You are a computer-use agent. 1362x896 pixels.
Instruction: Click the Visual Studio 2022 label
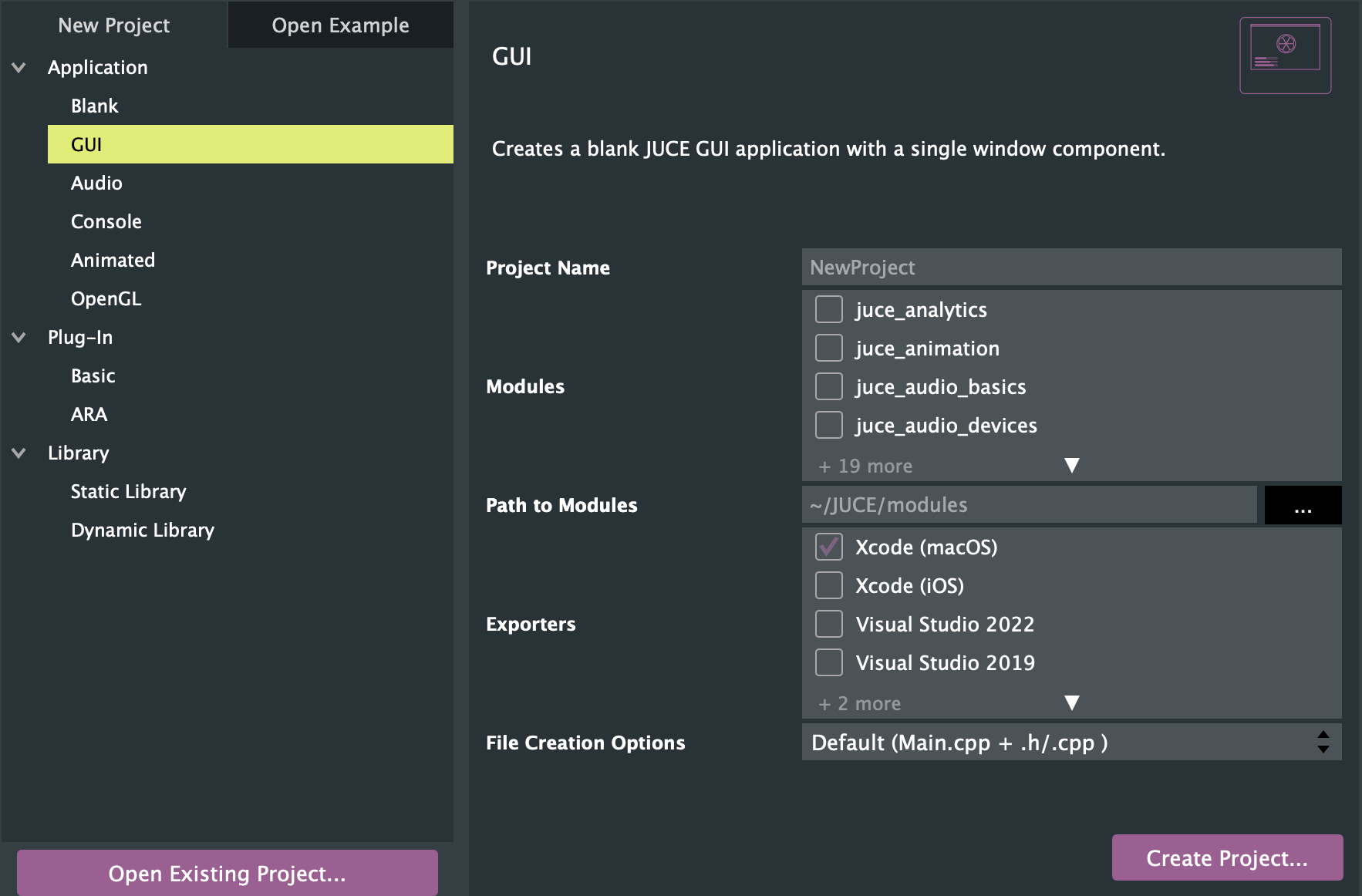click(945, 624)
